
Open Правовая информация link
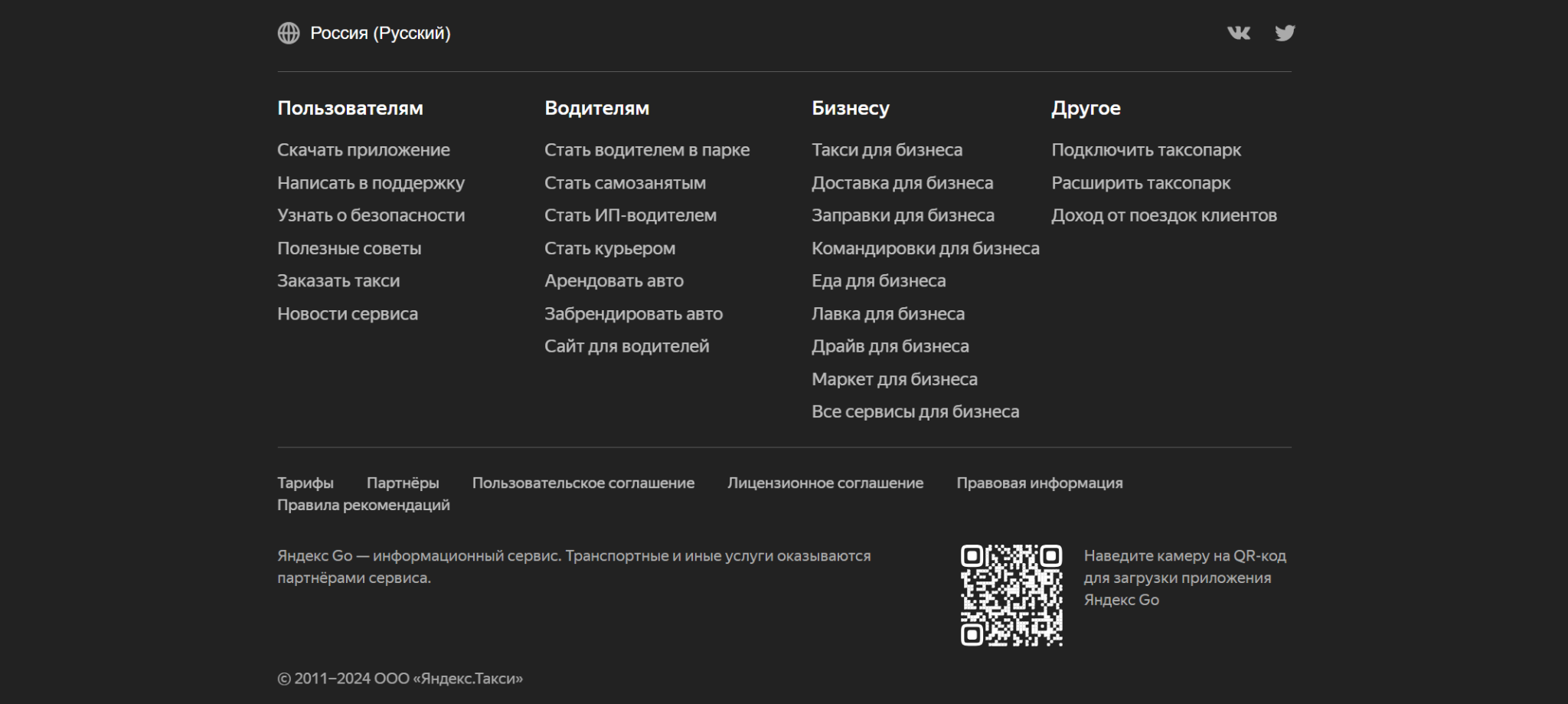pyautogui.click(x=1039, y=483)
